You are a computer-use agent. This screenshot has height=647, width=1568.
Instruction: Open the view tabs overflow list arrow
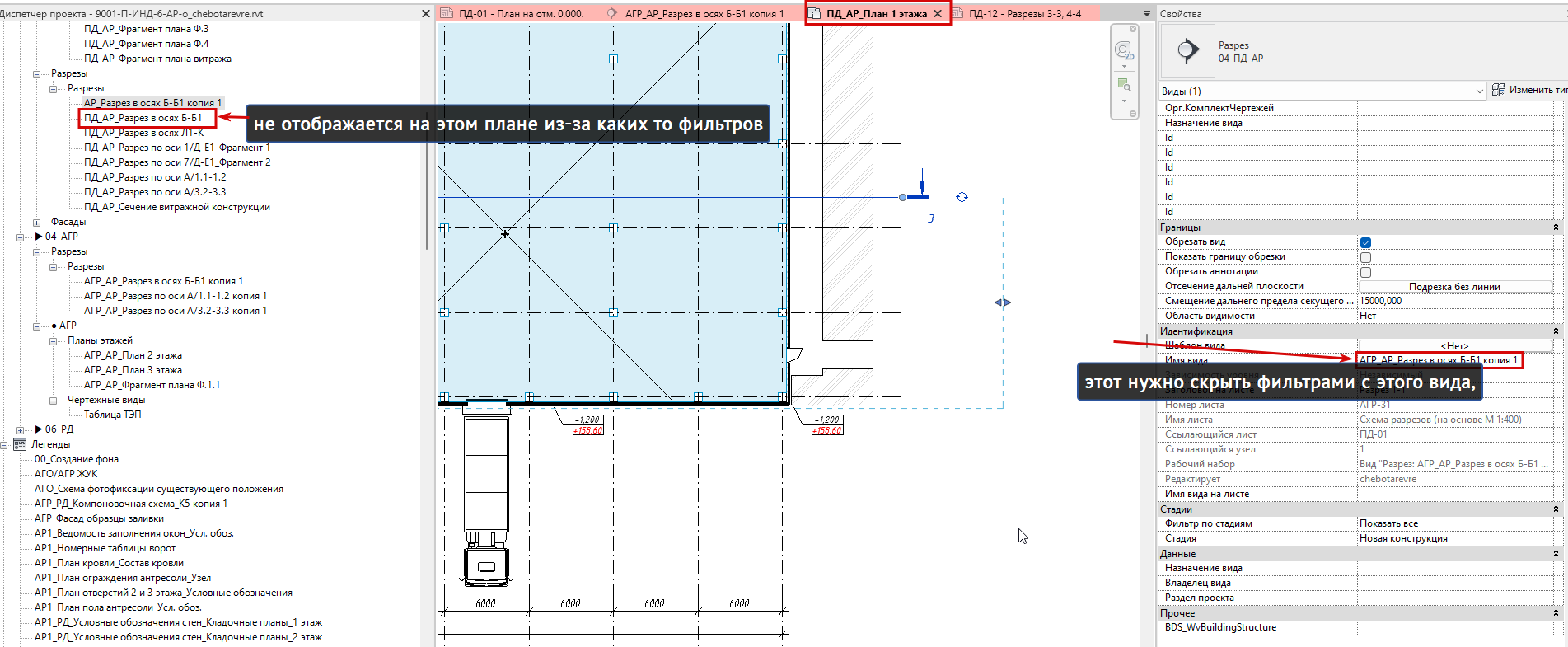point(1146,14)
